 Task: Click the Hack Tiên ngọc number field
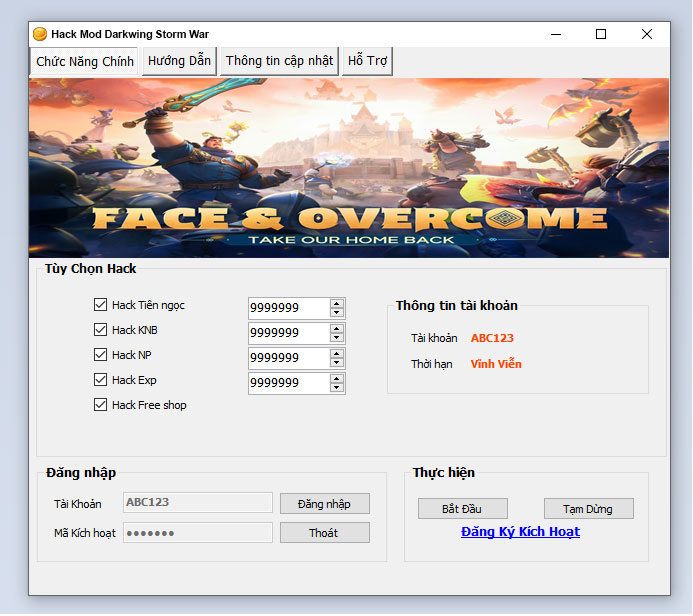(289, 308)
